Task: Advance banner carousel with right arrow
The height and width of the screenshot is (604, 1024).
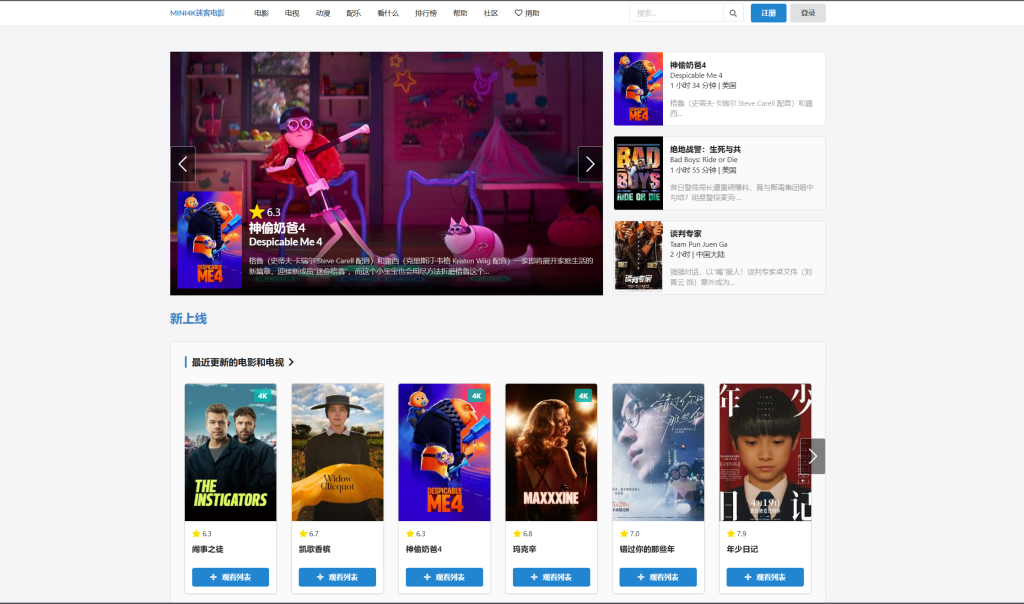Action: click(x=590, y=164)
